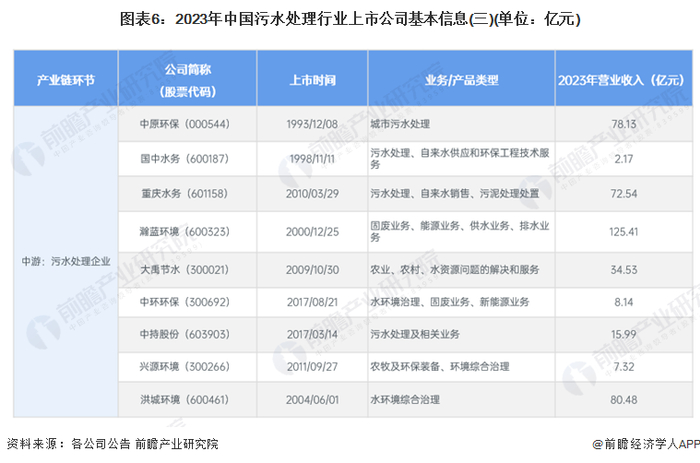Click the listing date '1993/12/08'
Viewport: 700px width, 463px height.
click(x=312, y=124)
